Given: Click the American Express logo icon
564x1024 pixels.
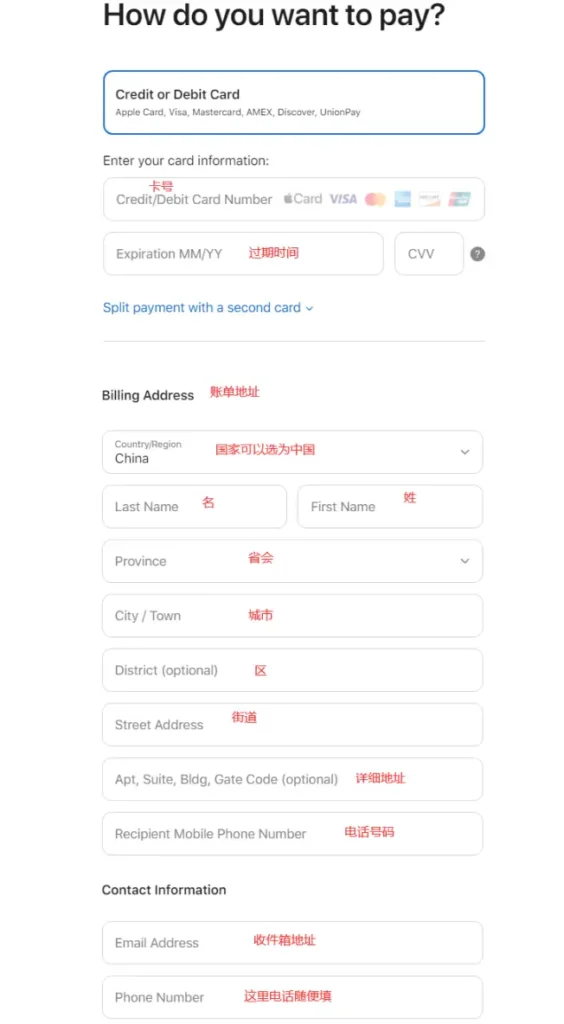Looking at the screenshot, I should pos(403,199).
